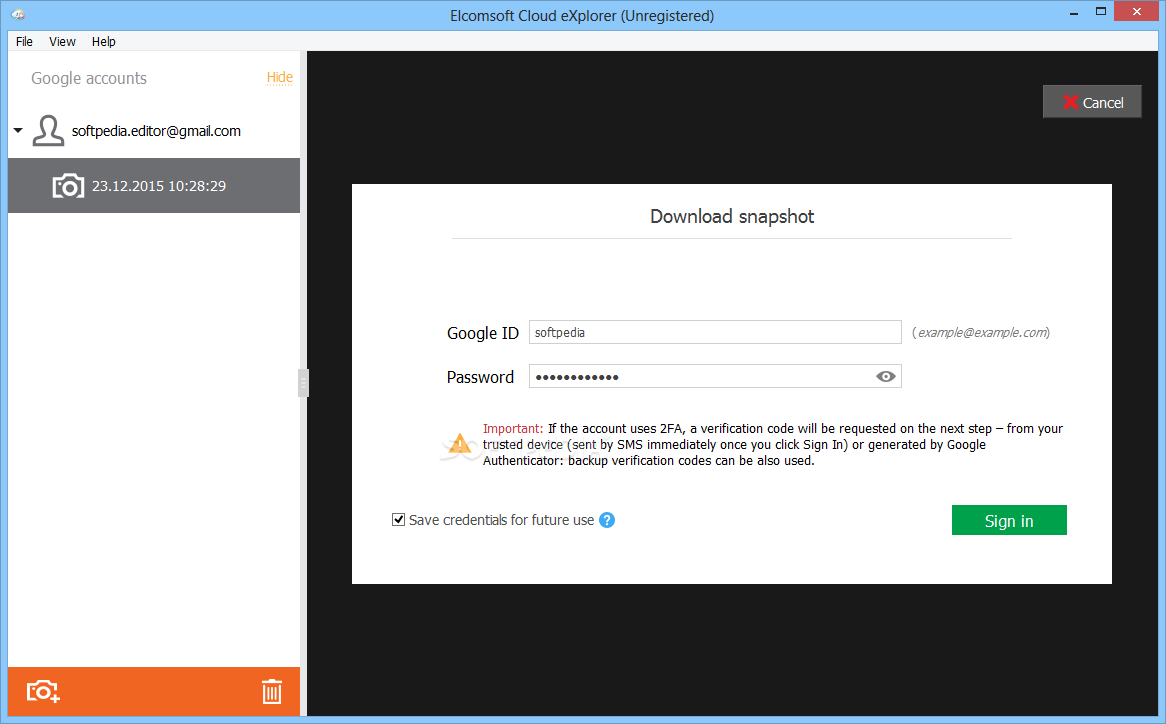Click the sidebar splitter handle
Image resolution: width=1166 pixels, height=724 pixels.
point(303,383)
